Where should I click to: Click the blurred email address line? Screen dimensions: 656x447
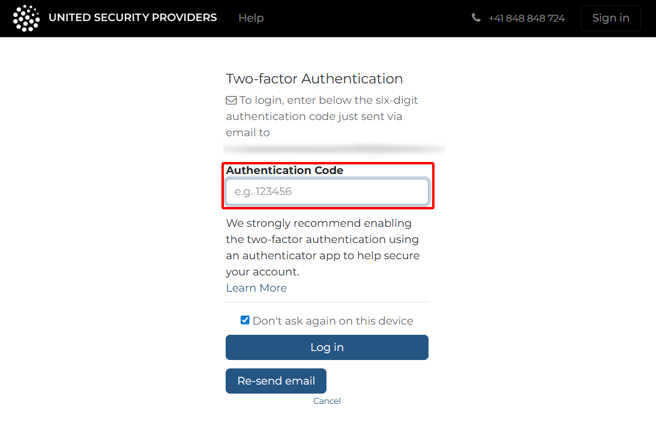click(335, 149)
